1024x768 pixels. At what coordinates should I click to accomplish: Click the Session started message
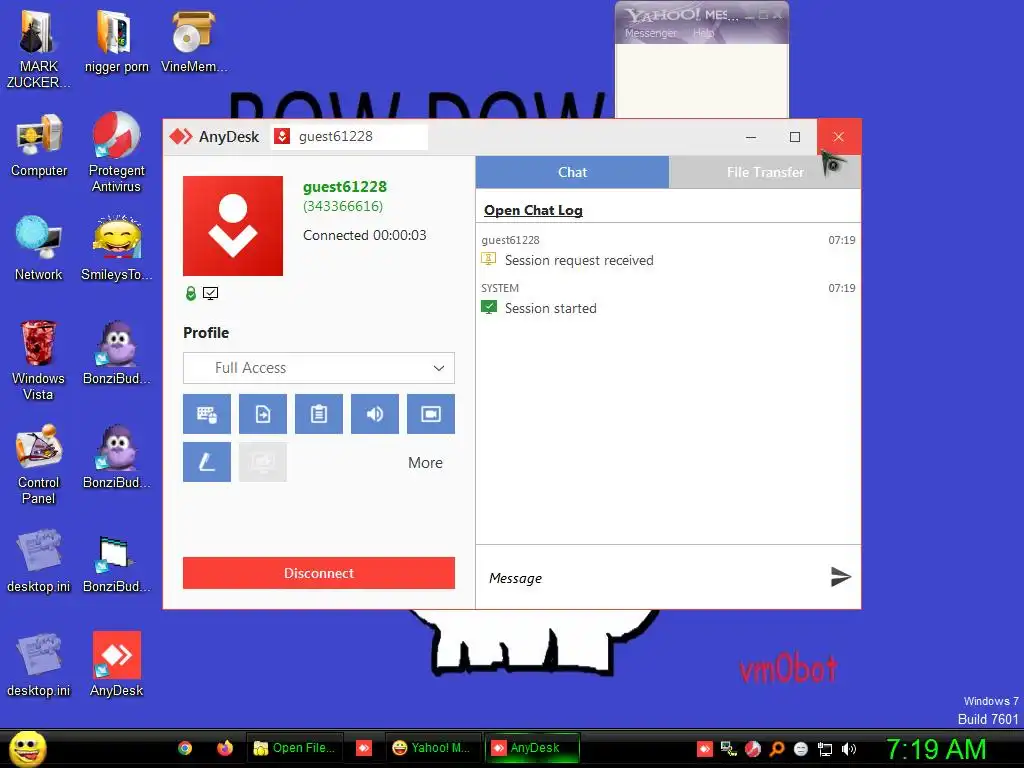pos(551,308)
